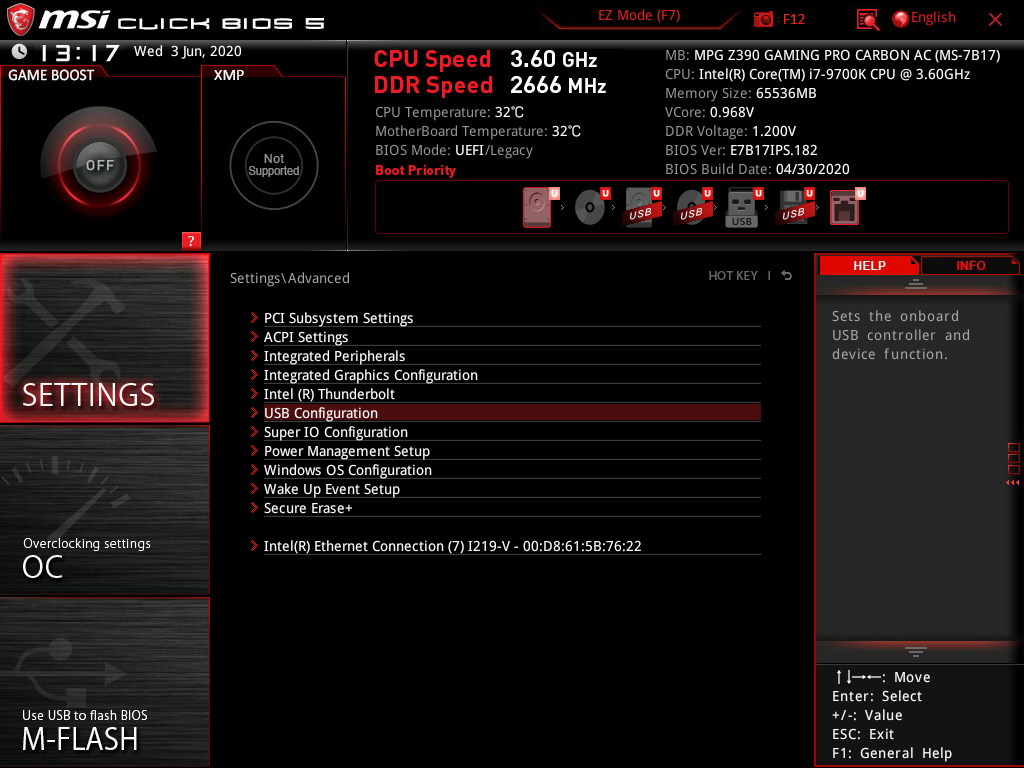Viewport: 1024px width, 768px height.
Task: Open the red question mark Game Boost help
Action: pos(191,240)
